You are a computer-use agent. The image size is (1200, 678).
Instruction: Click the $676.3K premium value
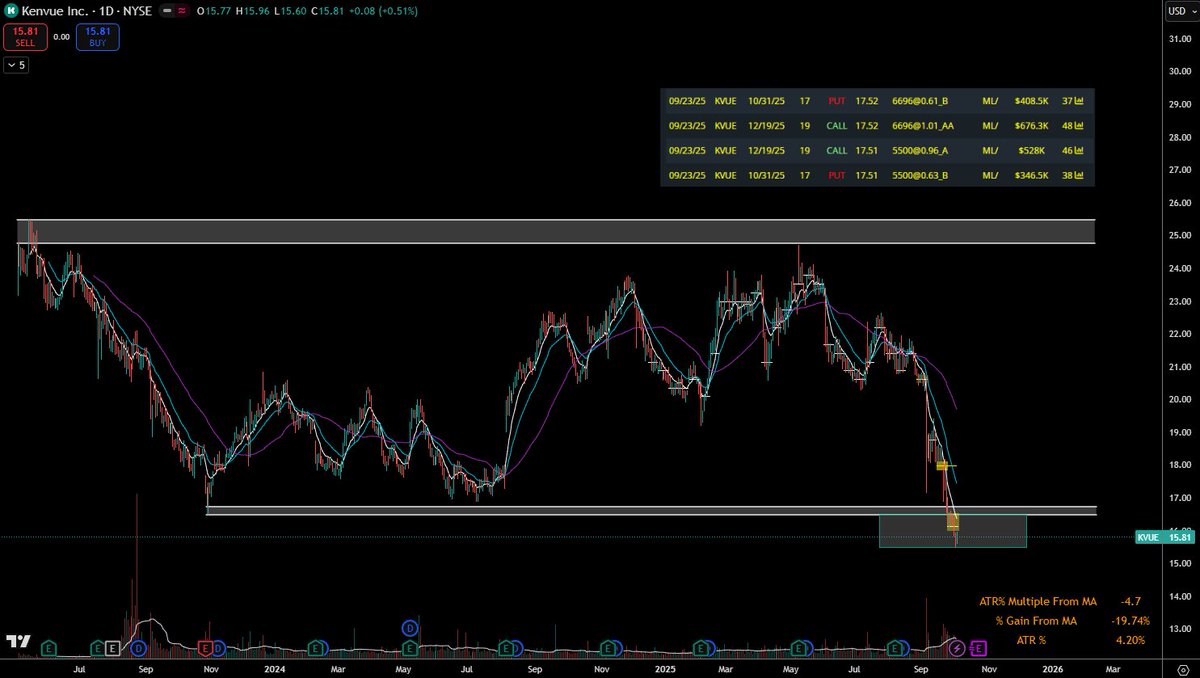pyautogui.click(x=1031, y=127)
